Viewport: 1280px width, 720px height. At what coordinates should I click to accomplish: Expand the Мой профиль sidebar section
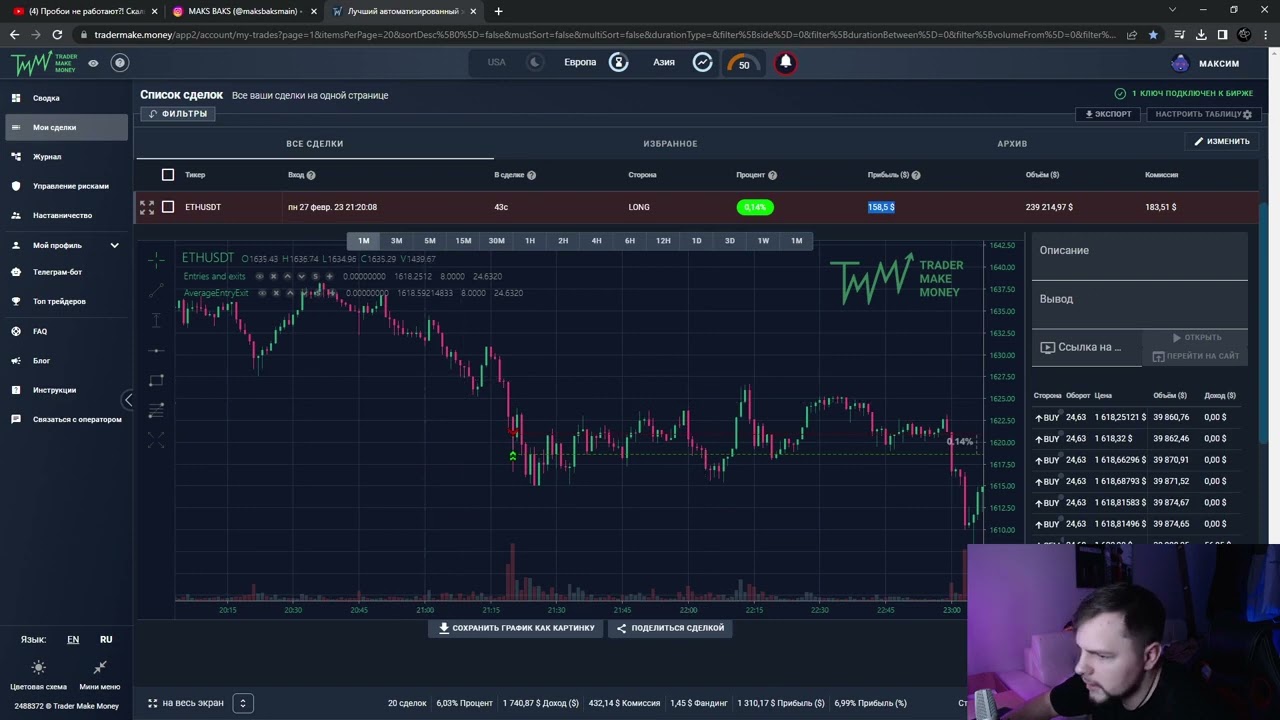(65, 245)
